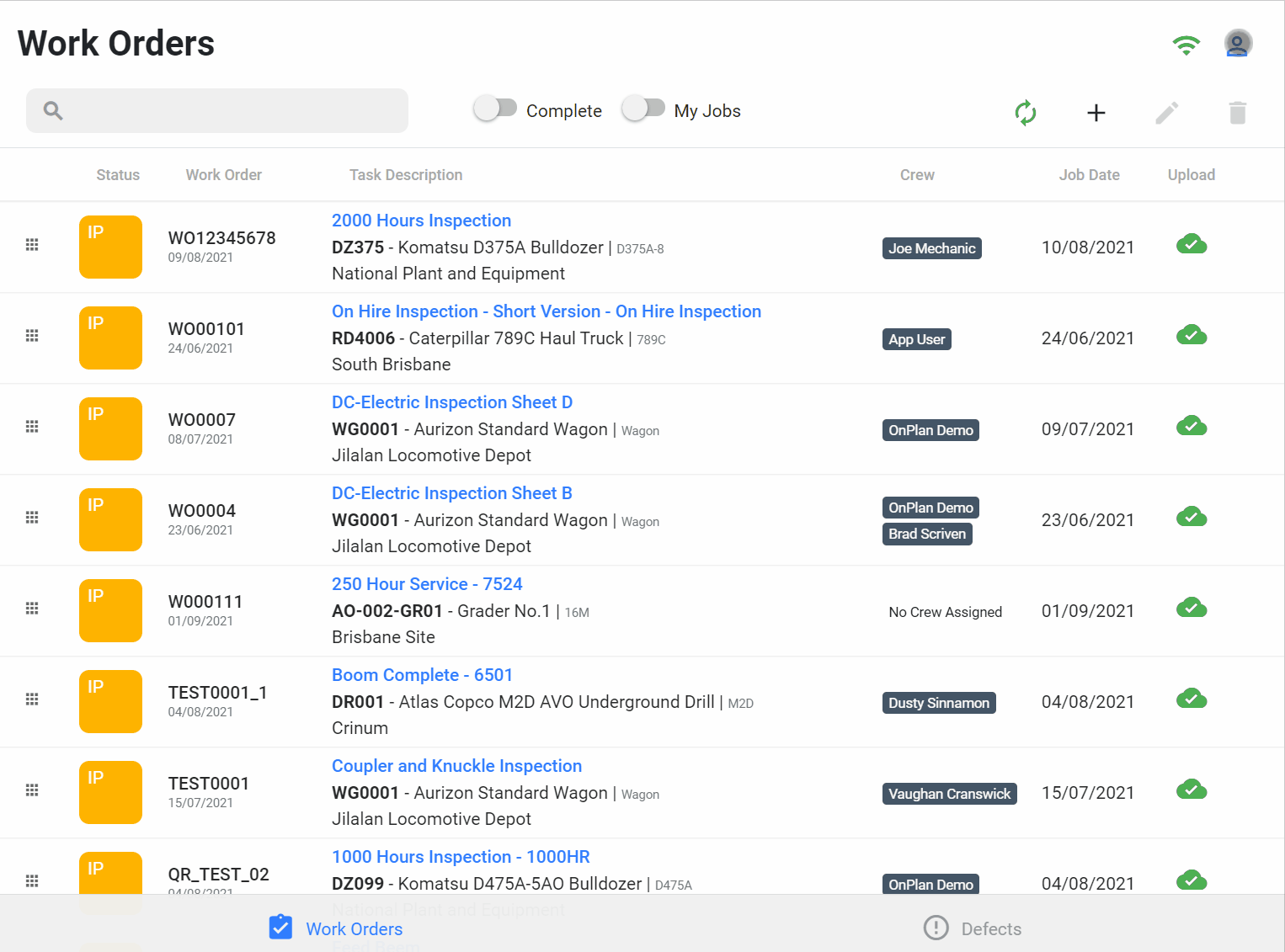Click drag handle grid icon for WO0004
The height and width of the screenshot is (952, 1285).
pyautogui.click(x=32, y=517)
